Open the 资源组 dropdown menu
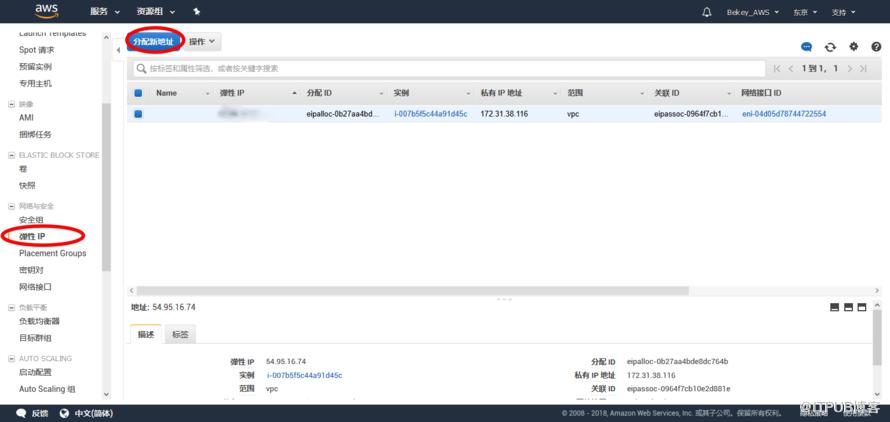 tap(156, 12)
